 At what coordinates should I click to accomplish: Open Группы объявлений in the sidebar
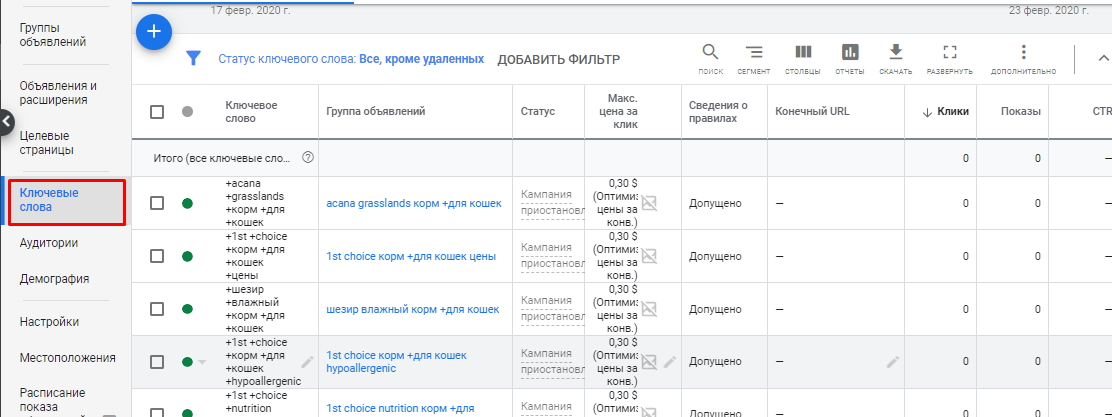click(53, 35)
